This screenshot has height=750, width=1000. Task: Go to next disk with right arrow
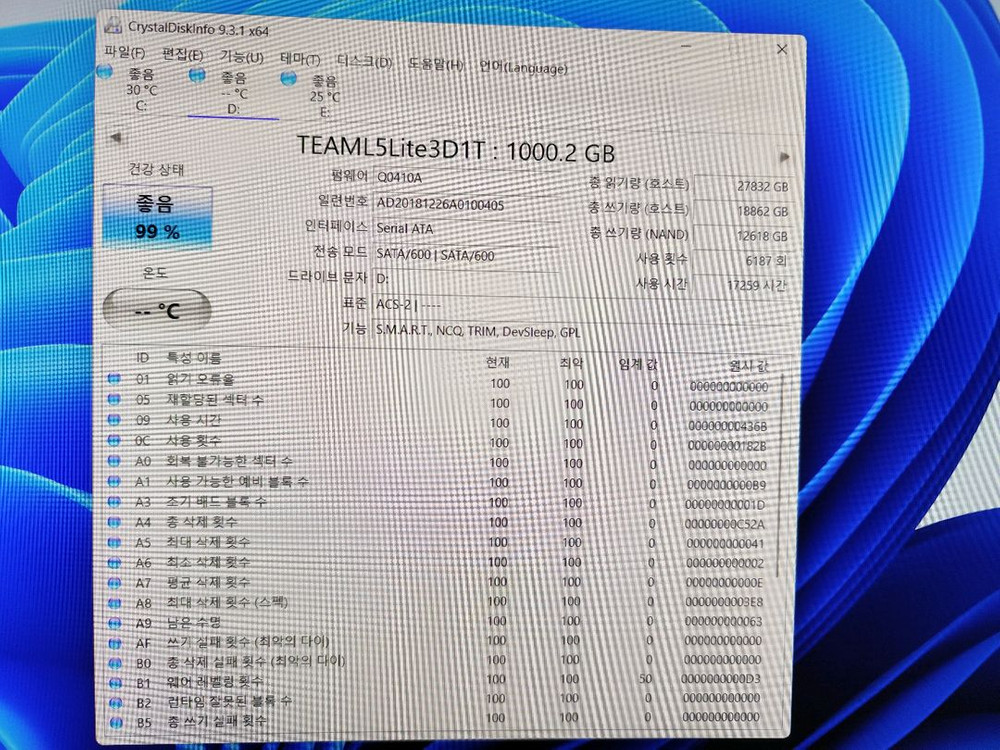pos(784,157)
